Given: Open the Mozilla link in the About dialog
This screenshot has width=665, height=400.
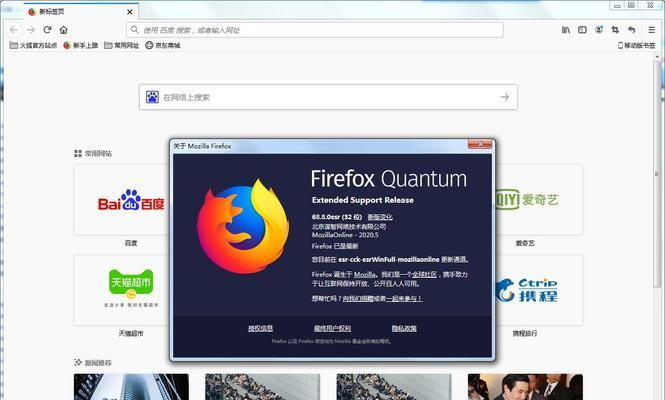Looking at the screenshot, I should [365, 274].
